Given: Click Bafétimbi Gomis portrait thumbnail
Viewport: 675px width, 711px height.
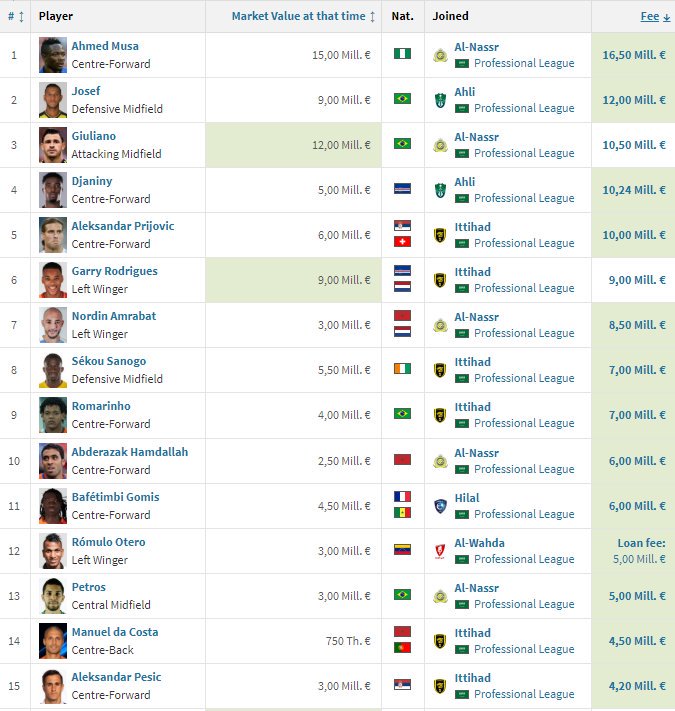Looking at the screenshot, I should (x=53, y=506).
